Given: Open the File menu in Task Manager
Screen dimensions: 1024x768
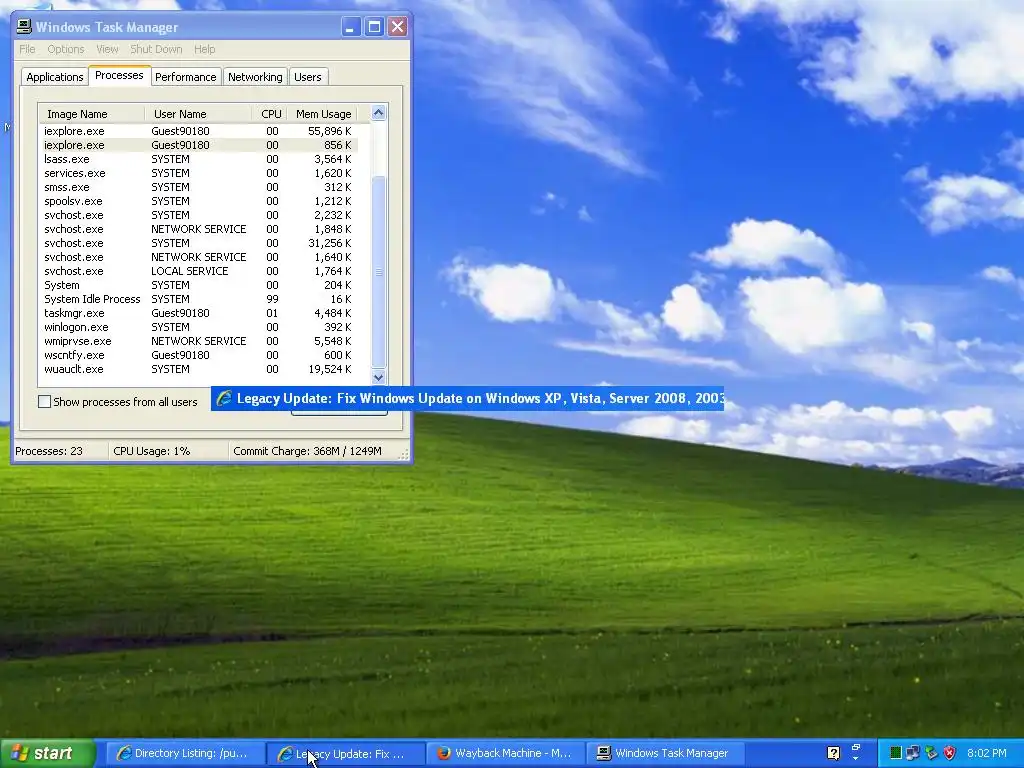Looking at the screenshot, I should tap(27, 49).
